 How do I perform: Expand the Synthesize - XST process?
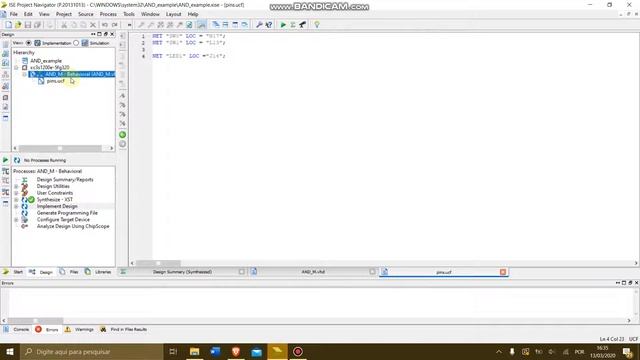16,200
